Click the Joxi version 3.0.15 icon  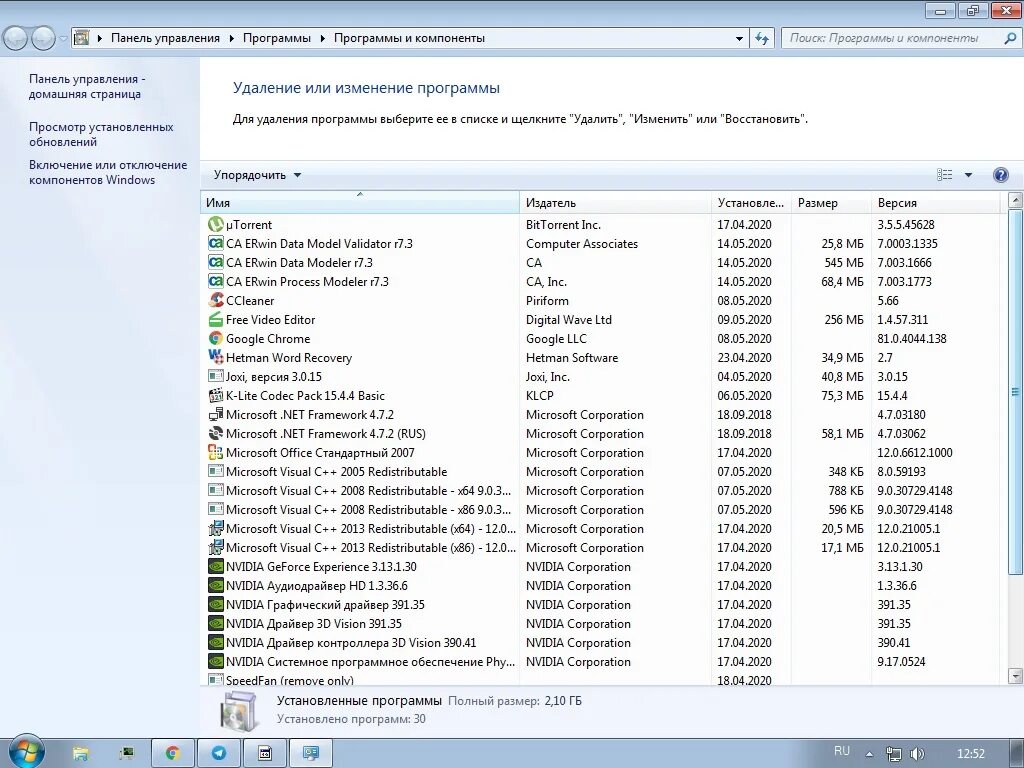point(216,376)
